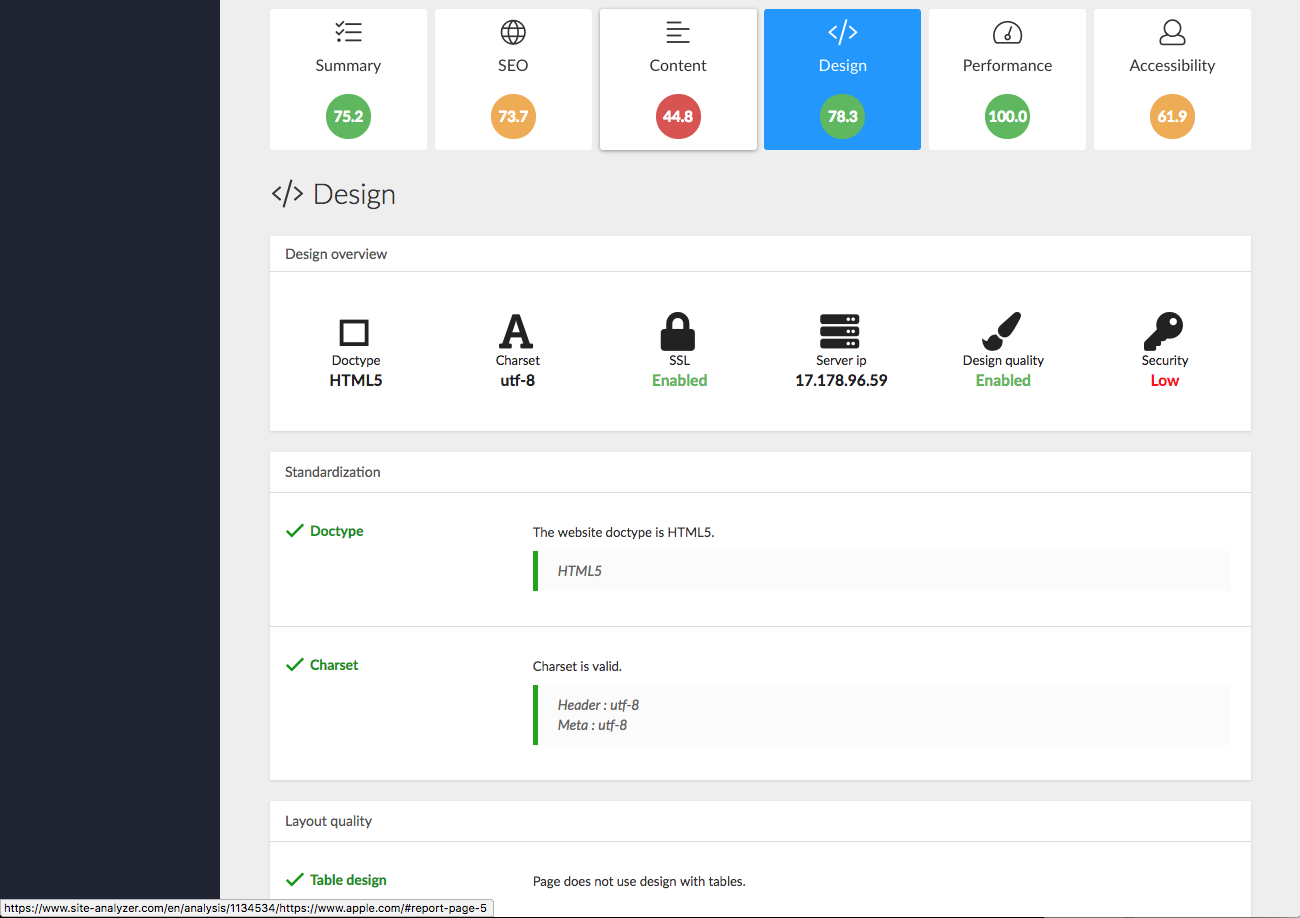1300x918 pixels.
Task: Click the Design quality brush icon
Action: pyautogui.click(x=1001, y=331)
